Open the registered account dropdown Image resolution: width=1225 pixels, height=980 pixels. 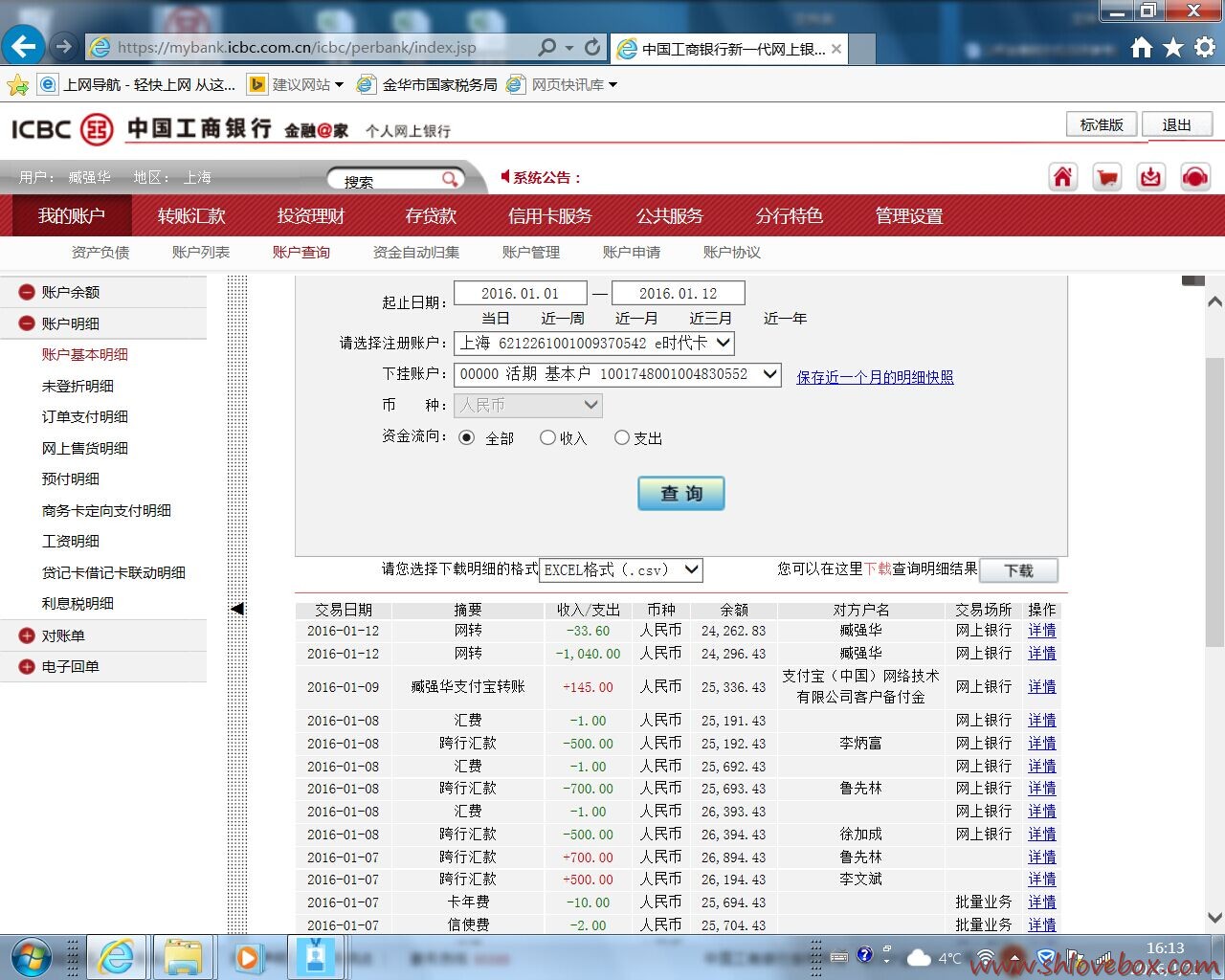pyautogui.click(x=594, y=343)
